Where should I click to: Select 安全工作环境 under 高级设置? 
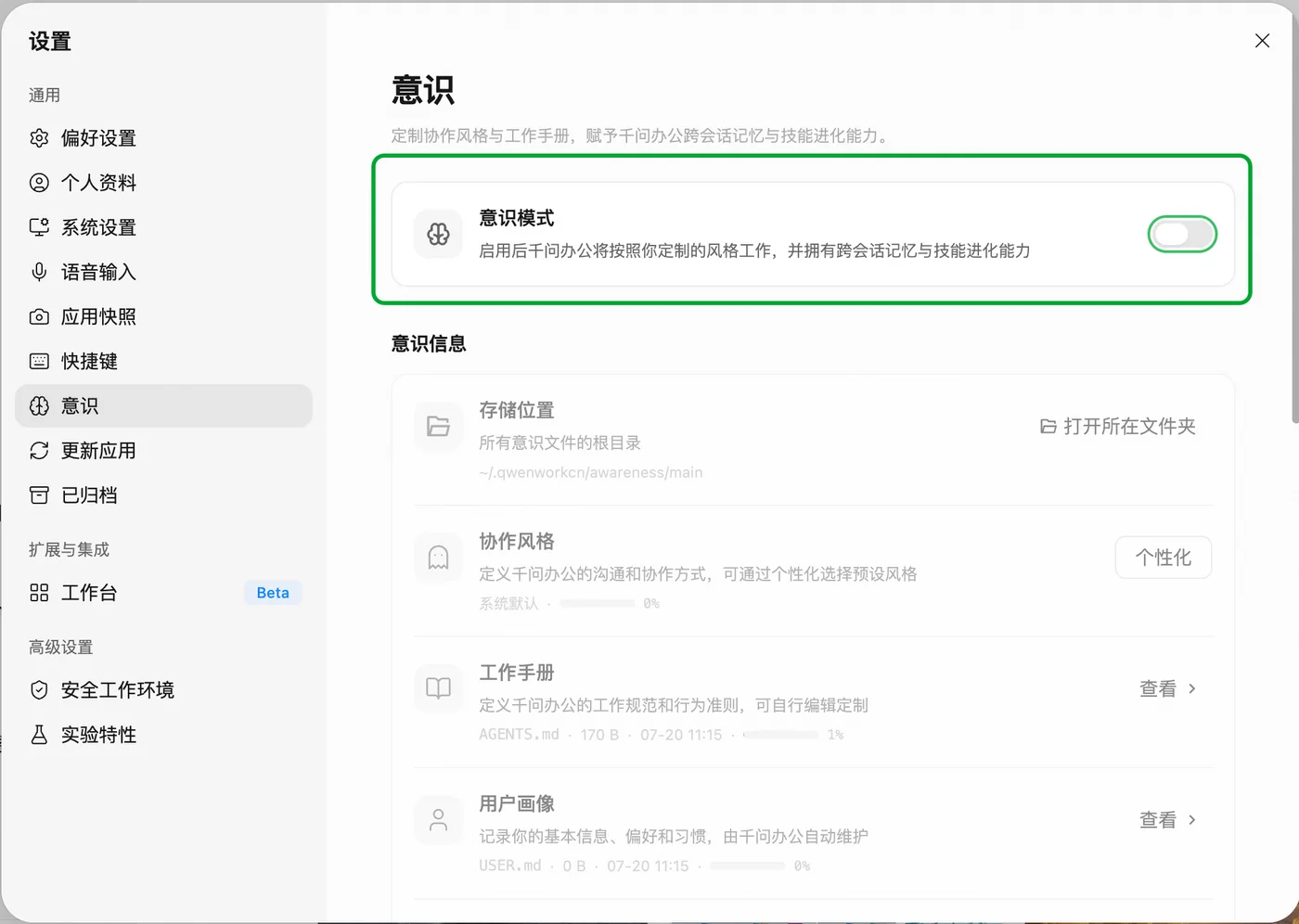pos(163,690)
